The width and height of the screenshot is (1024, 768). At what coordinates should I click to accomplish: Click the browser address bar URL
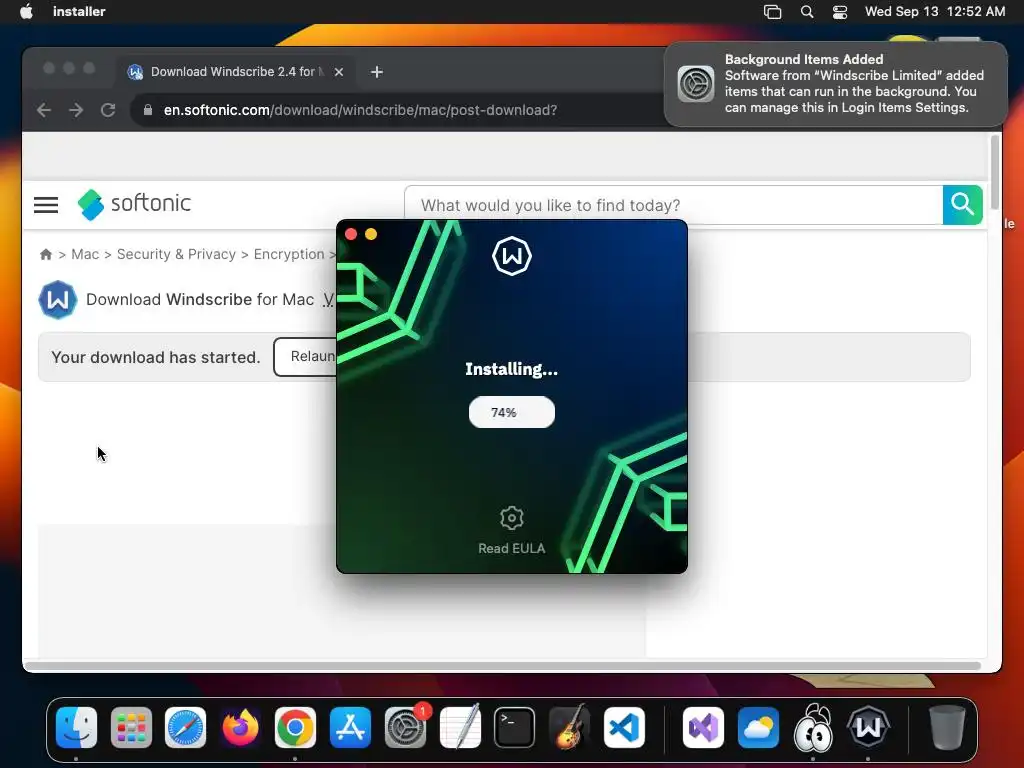pos(360,110)
